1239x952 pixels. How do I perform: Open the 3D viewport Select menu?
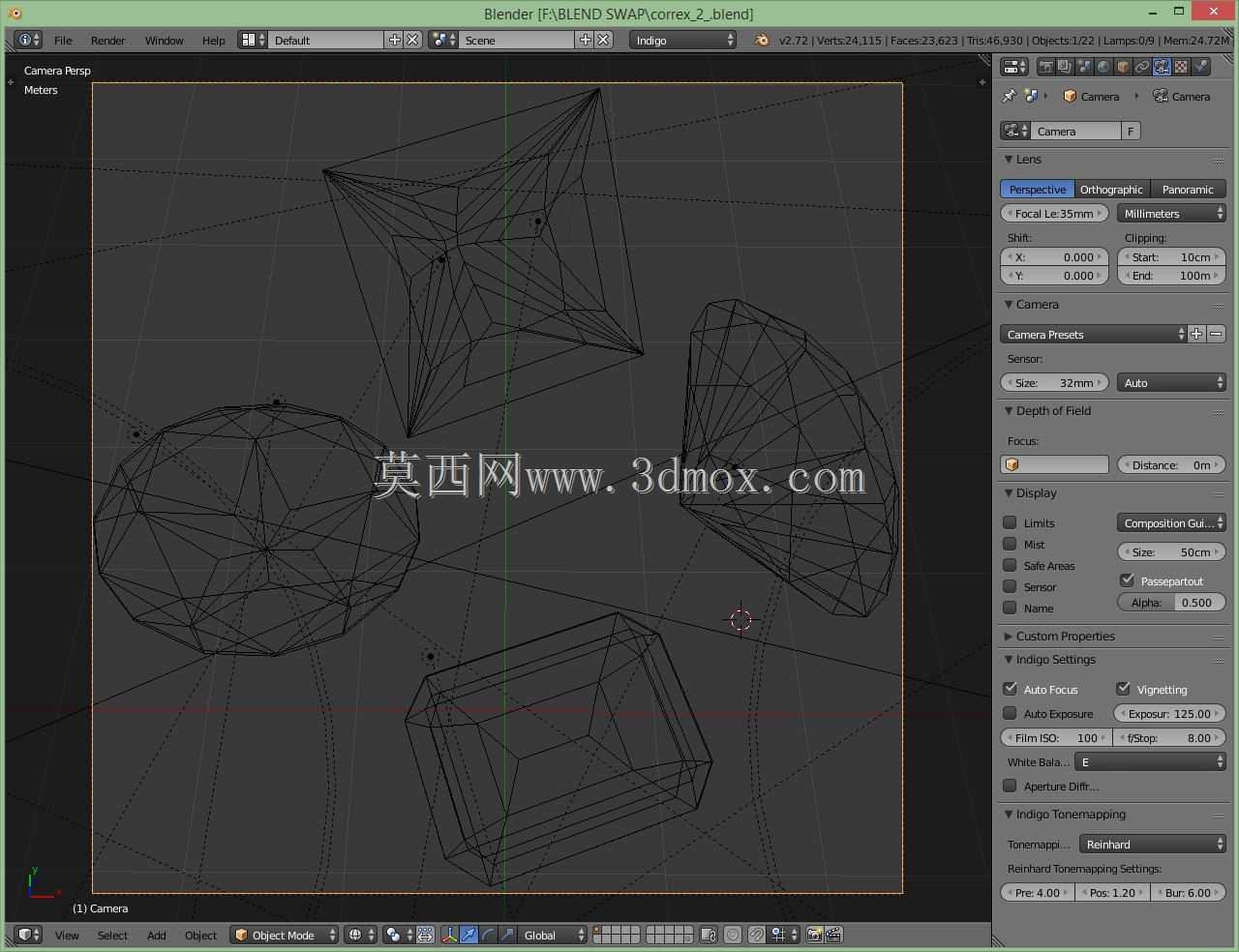pos(112,935)
